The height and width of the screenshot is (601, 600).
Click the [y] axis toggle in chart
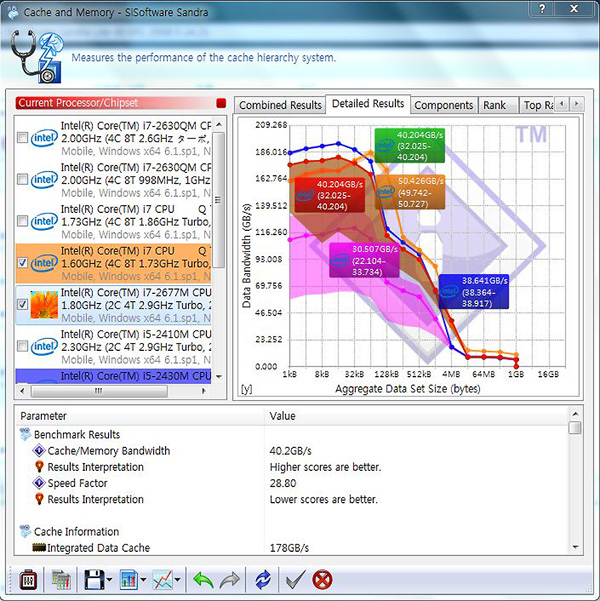pos(246,389)
